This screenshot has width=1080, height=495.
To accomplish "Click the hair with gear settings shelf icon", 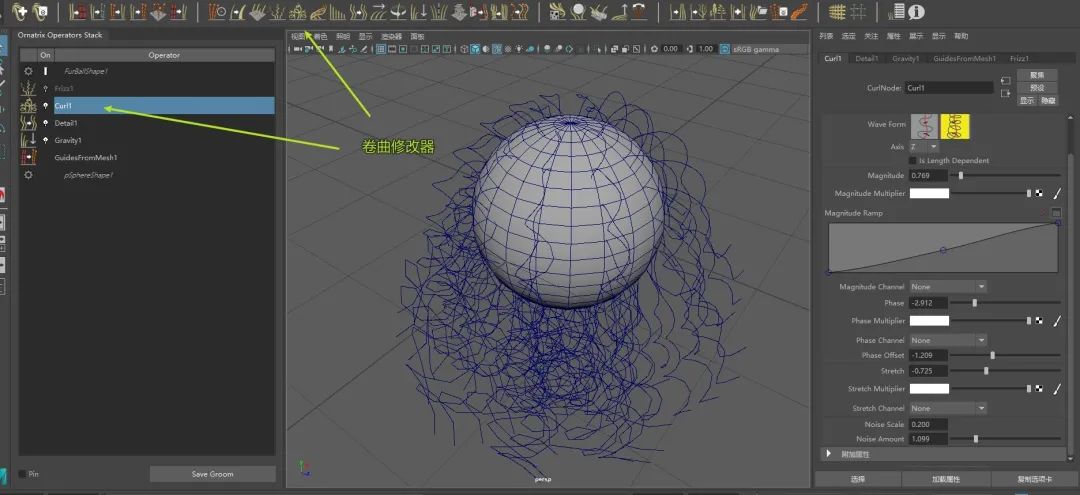I will click(x=40, y=12).
